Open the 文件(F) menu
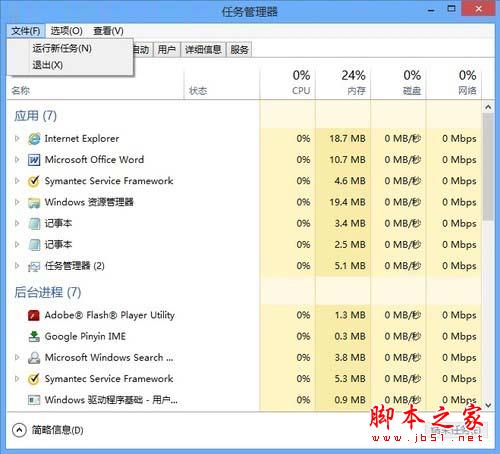This screenshot has height=454, width=500. [x=26, y=31]
